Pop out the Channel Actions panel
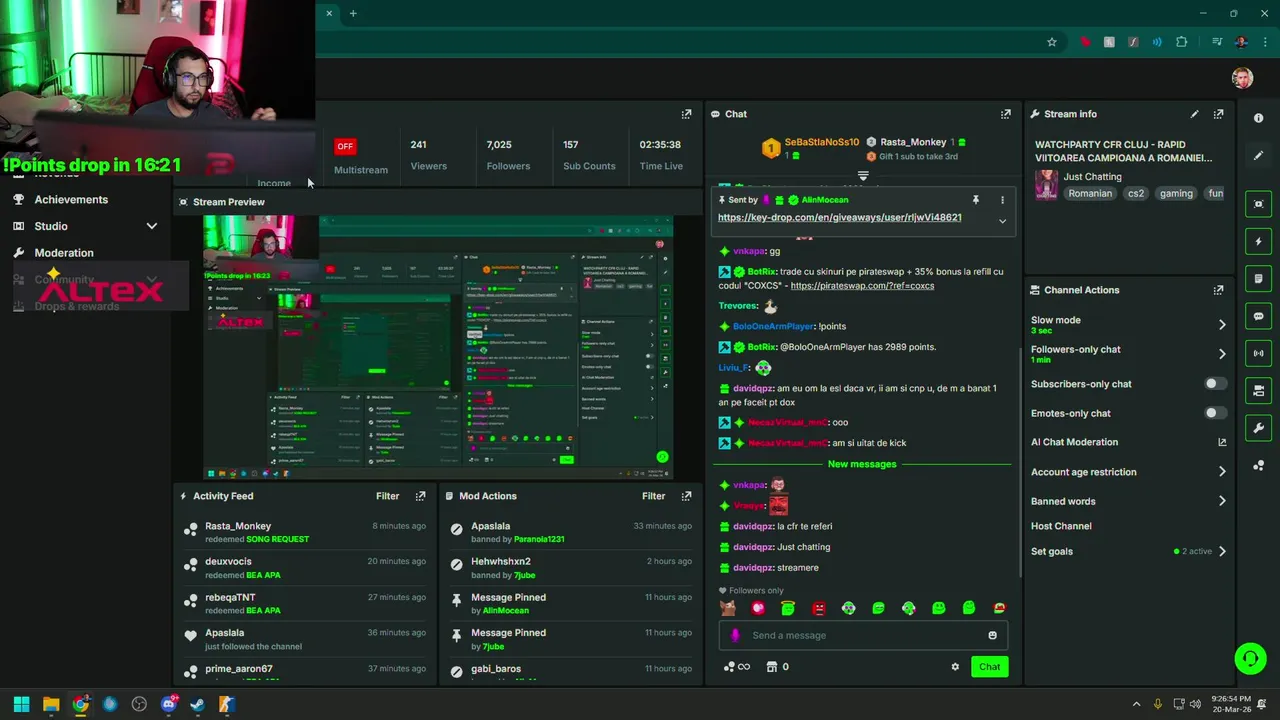This screenshot has height=720, width=1280. (1218, 290)
